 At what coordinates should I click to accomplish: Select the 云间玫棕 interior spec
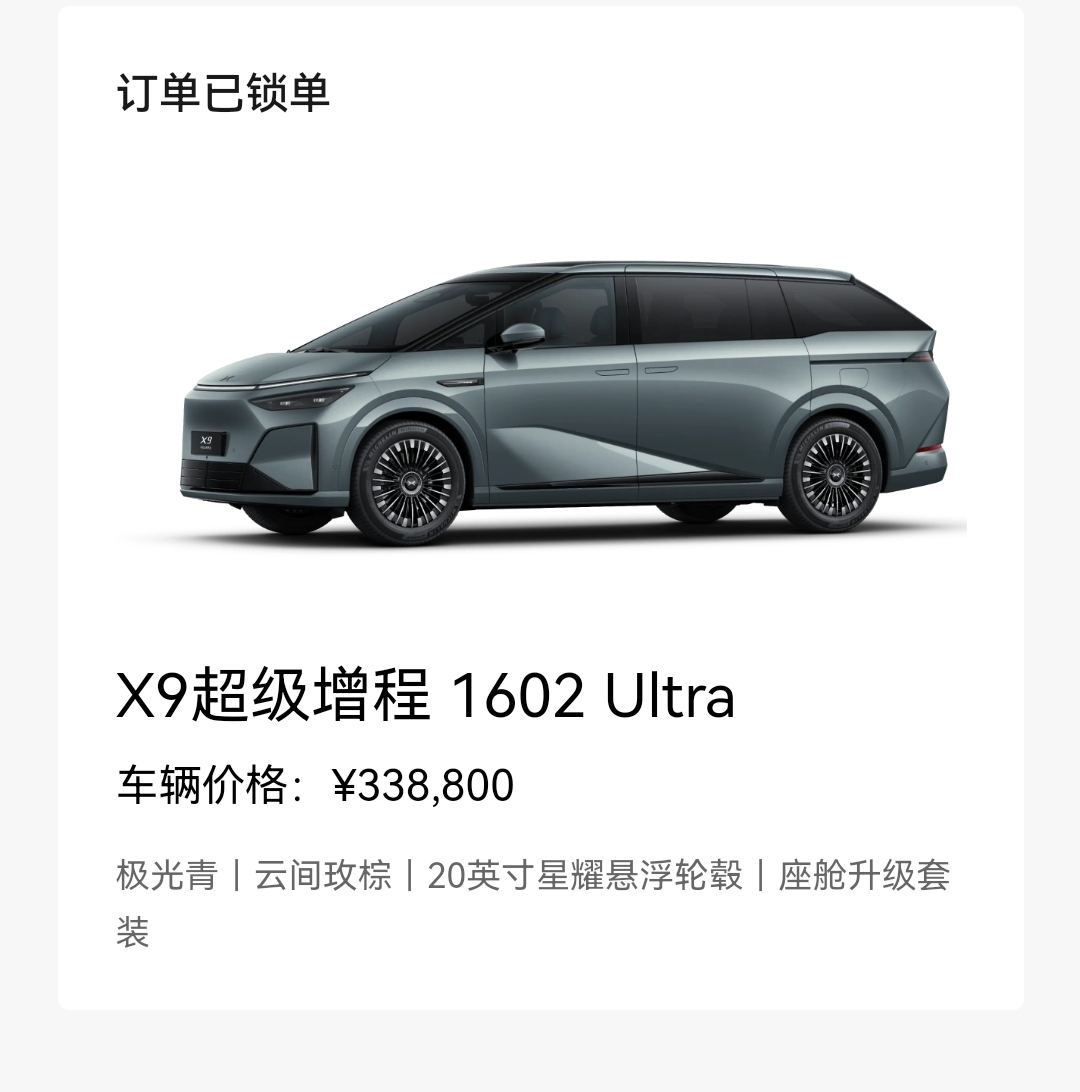[x=322, y=875]
